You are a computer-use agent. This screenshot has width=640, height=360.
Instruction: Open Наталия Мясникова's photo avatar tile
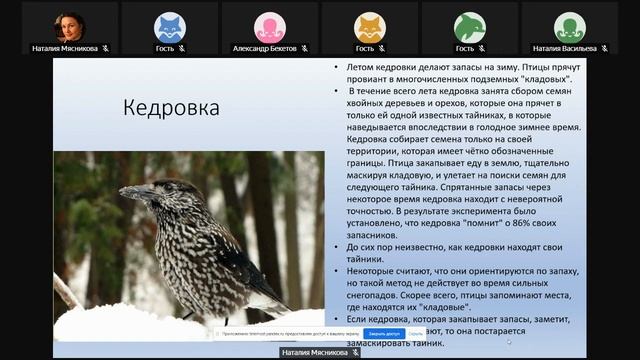(70, 27)
